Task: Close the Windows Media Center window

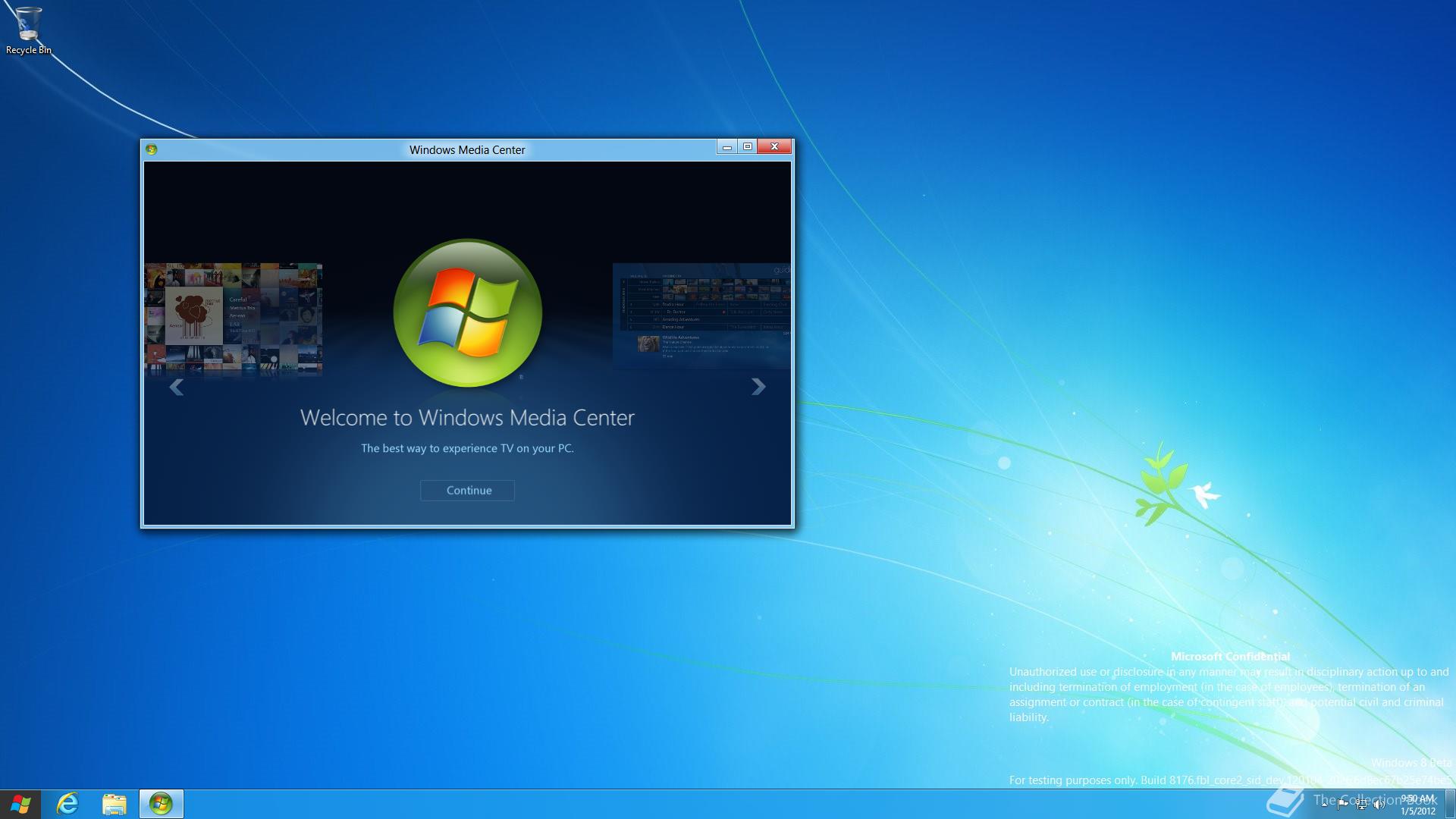Action: point(774,146)
